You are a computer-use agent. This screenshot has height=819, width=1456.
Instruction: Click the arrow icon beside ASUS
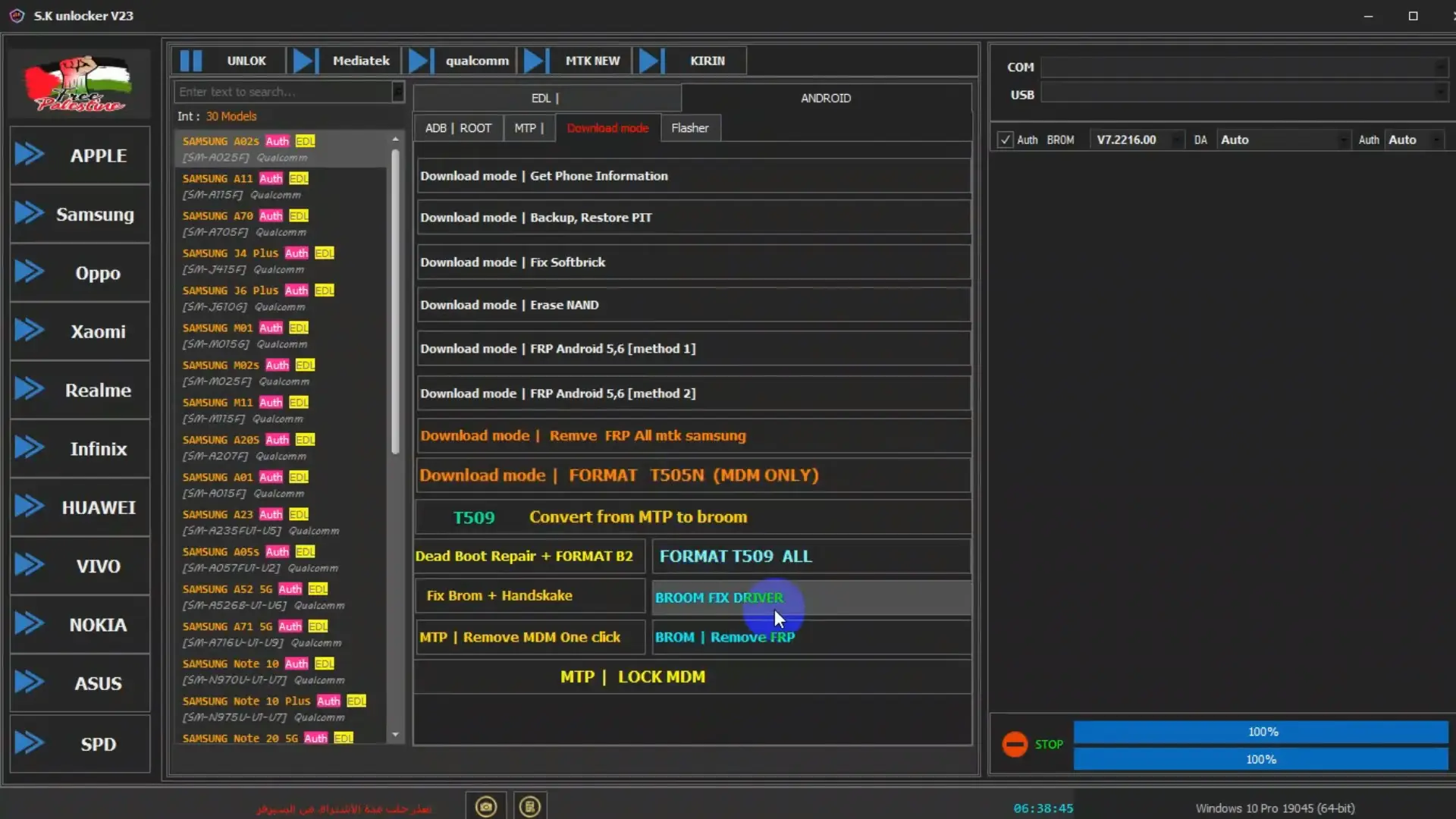[x=30, y=682]
